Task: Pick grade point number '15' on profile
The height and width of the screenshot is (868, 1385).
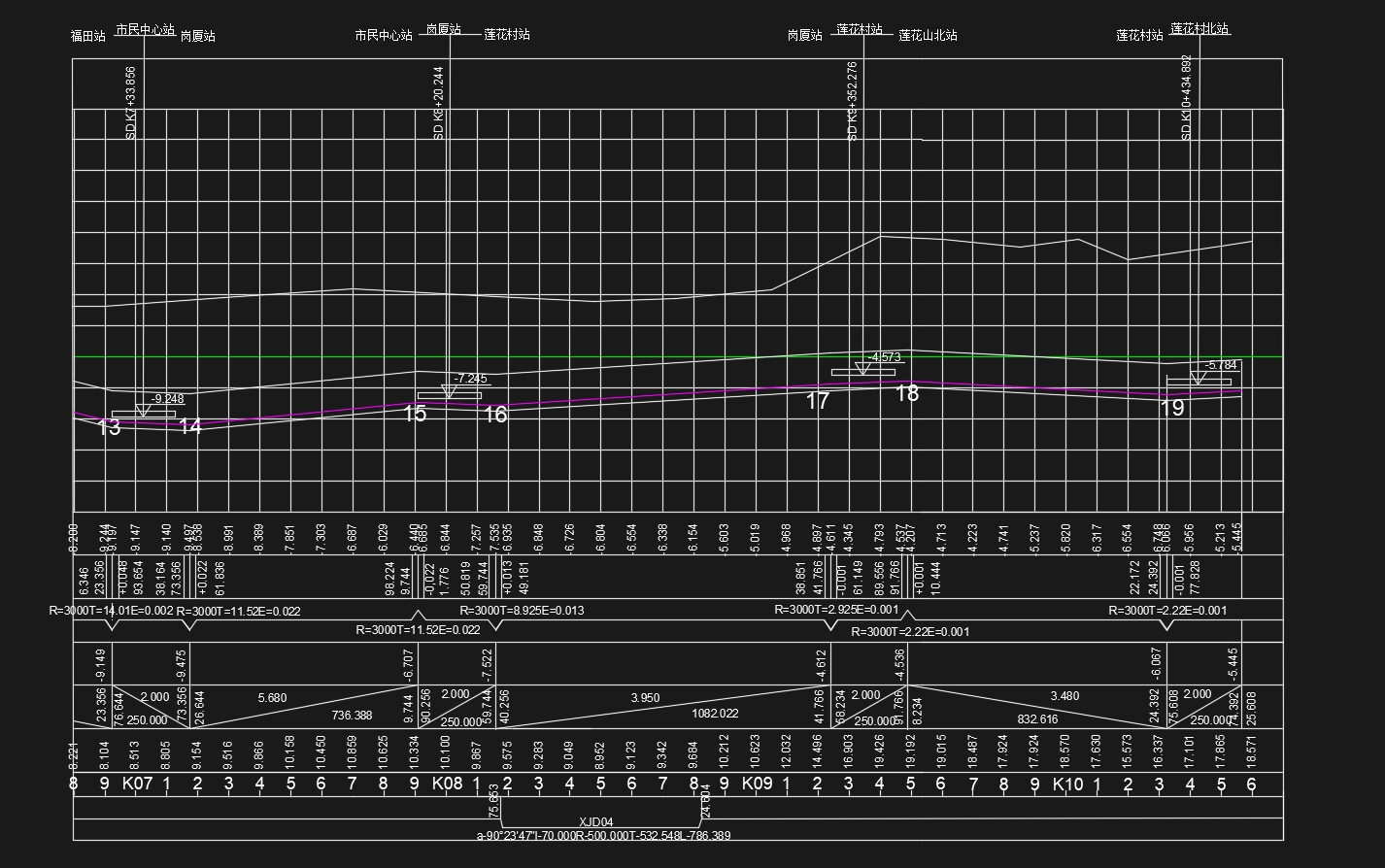Action: (415, 414)
